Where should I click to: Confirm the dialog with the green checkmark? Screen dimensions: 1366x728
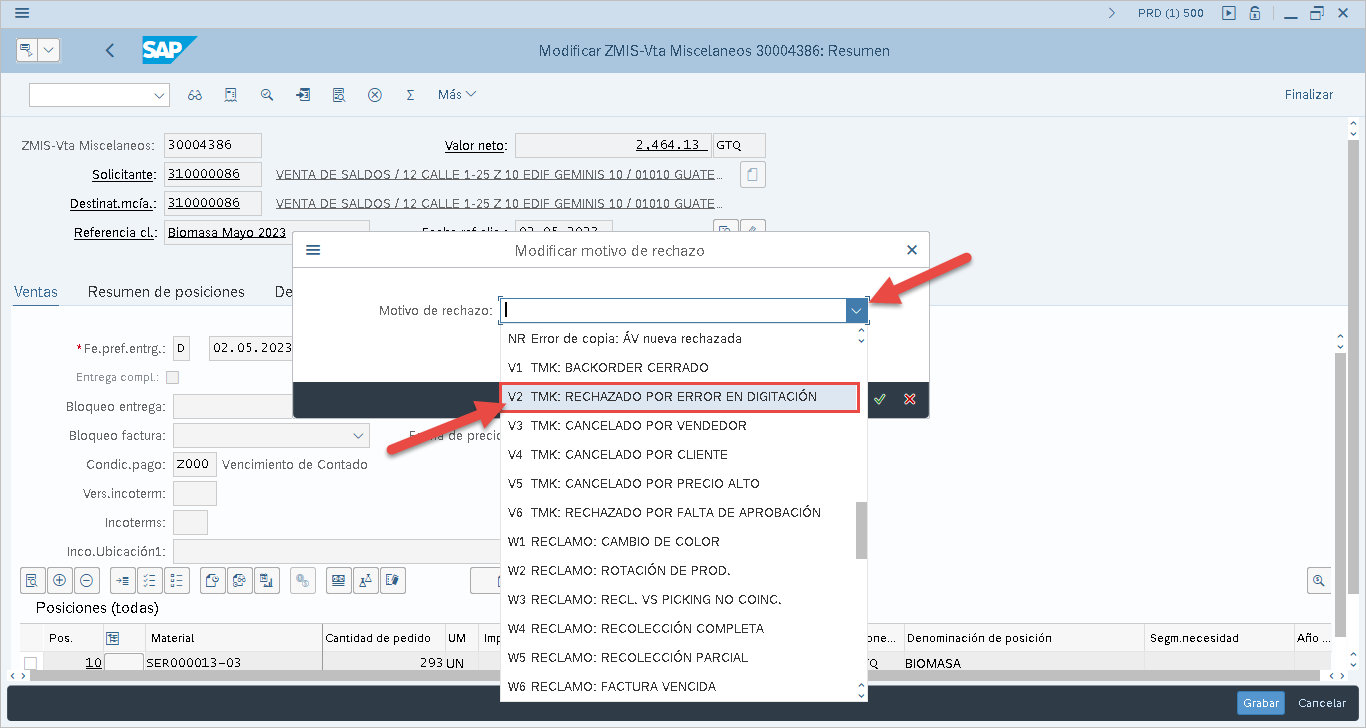pos(880,399)
